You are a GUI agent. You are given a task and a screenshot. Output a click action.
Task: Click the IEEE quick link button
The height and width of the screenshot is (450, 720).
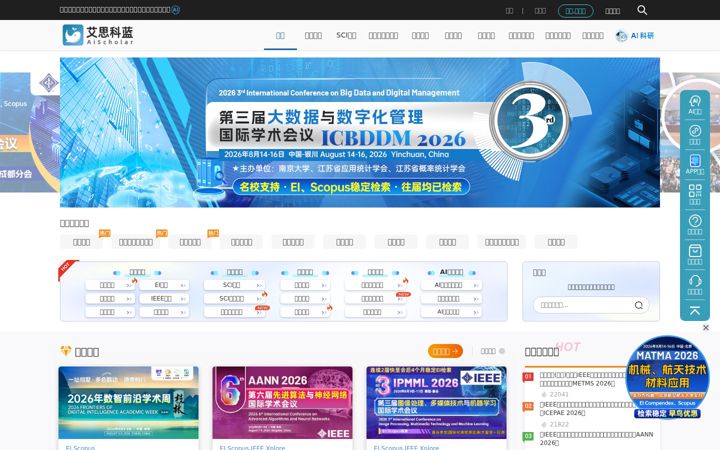[x=164, y=298]
